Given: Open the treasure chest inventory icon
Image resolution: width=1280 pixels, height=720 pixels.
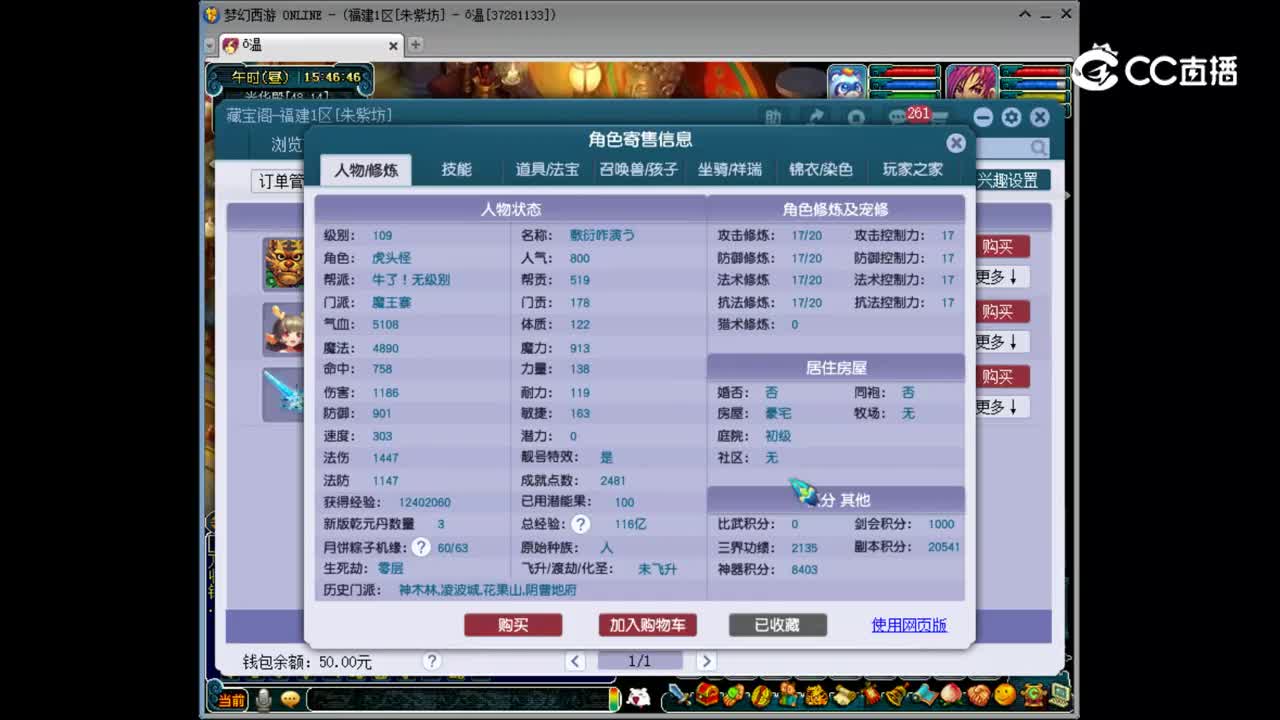Looking at the screenshot, I should pos(707,694).
